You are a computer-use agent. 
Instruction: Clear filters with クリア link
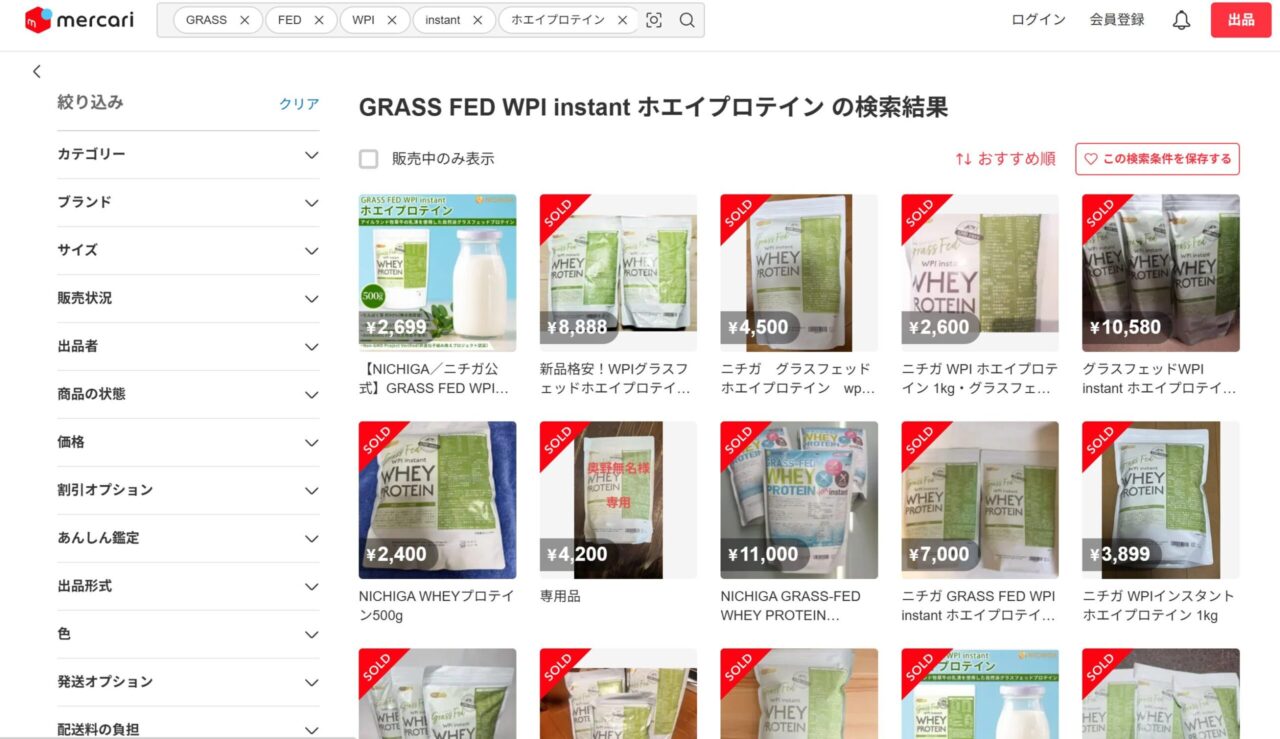point(299,104)
